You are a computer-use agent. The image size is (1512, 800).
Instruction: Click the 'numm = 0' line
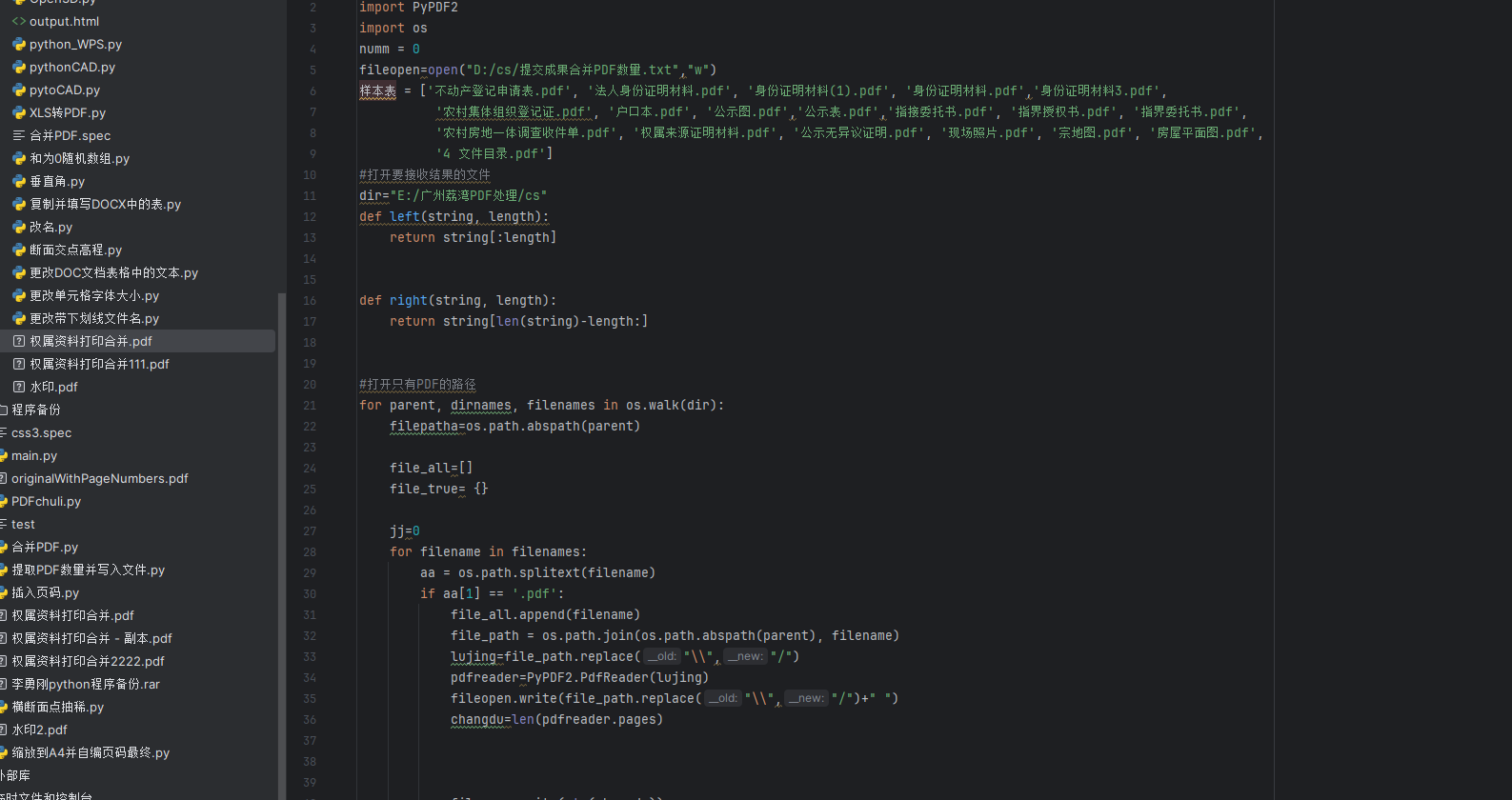390,50
